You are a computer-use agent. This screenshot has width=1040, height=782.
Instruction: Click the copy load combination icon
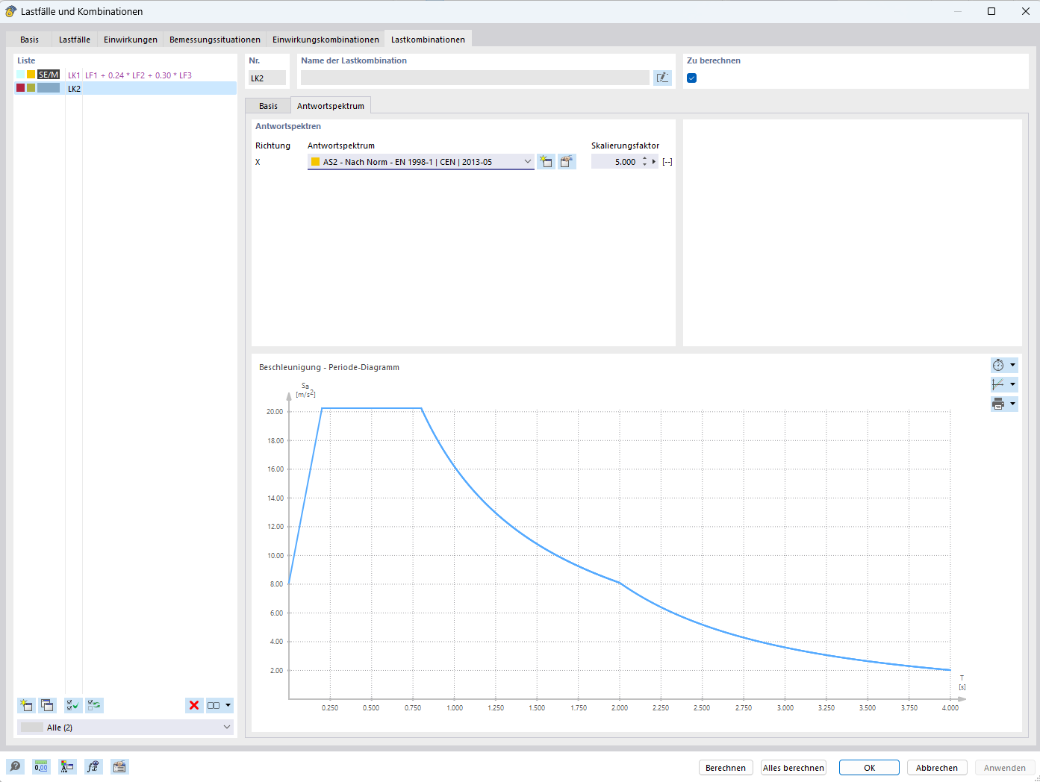point(47,705)
